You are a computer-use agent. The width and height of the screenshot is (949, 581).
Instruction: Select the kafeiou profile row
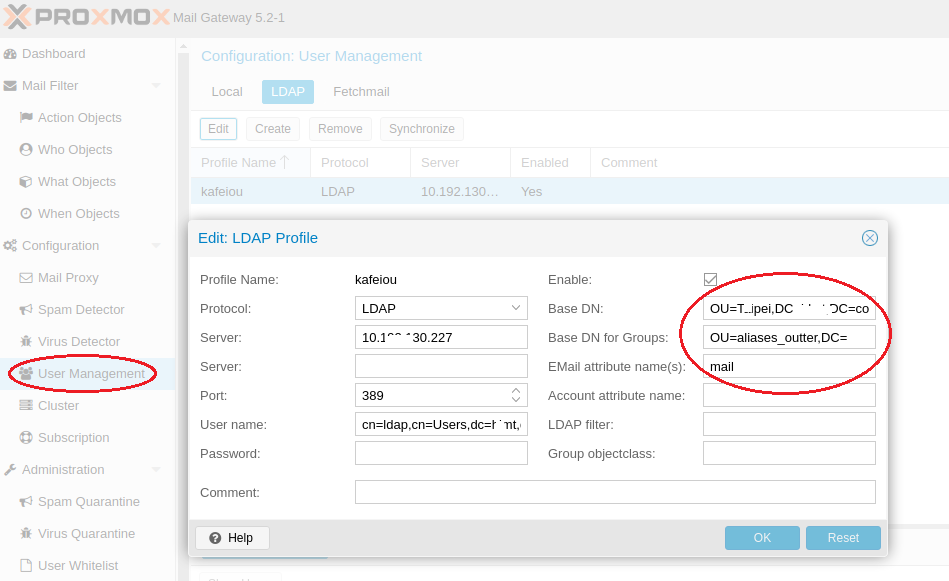(x=570, y=191)
